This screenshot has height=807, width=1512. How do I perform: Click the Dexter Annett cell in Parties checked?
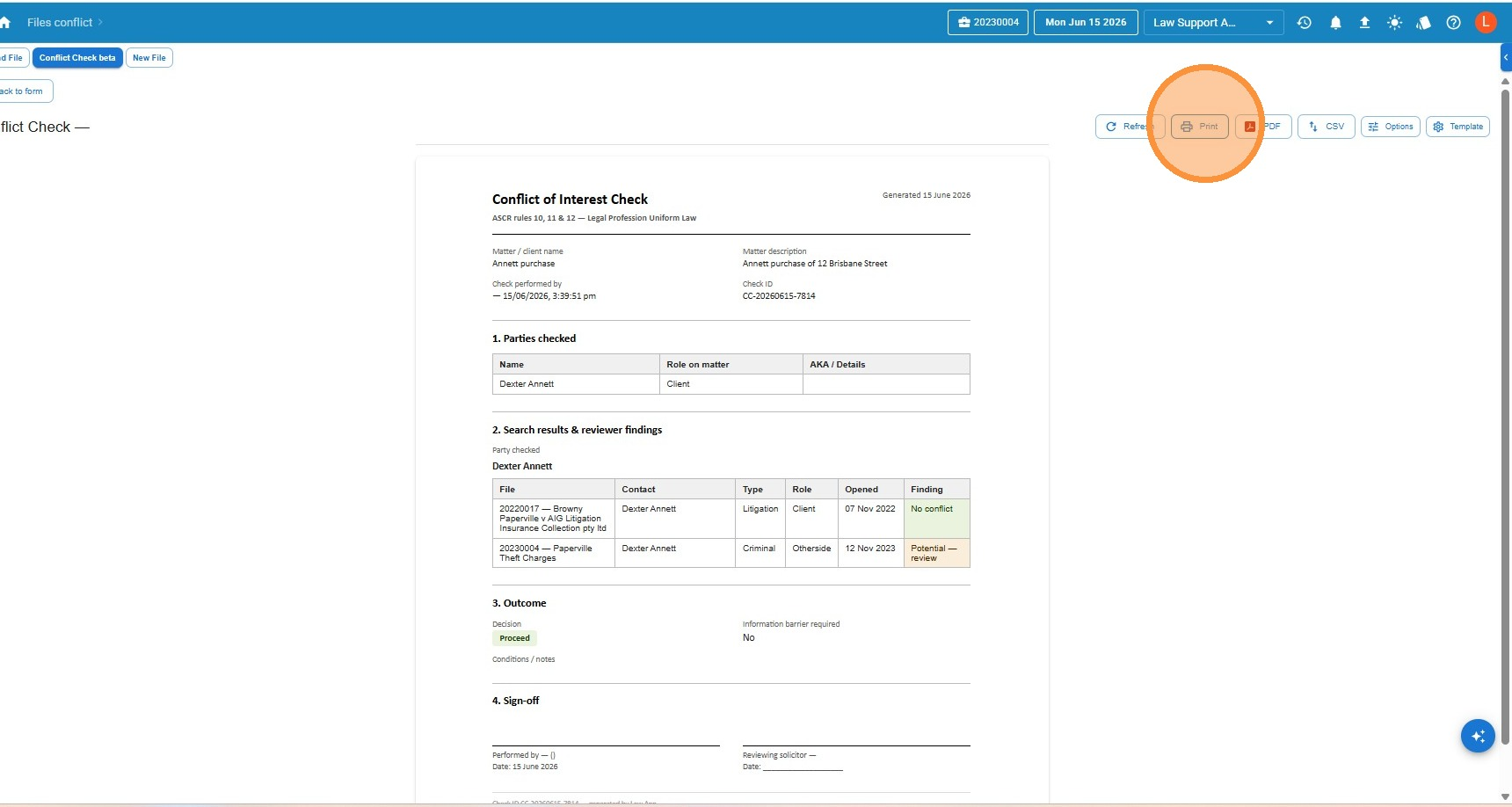click(x=576, y=384)
